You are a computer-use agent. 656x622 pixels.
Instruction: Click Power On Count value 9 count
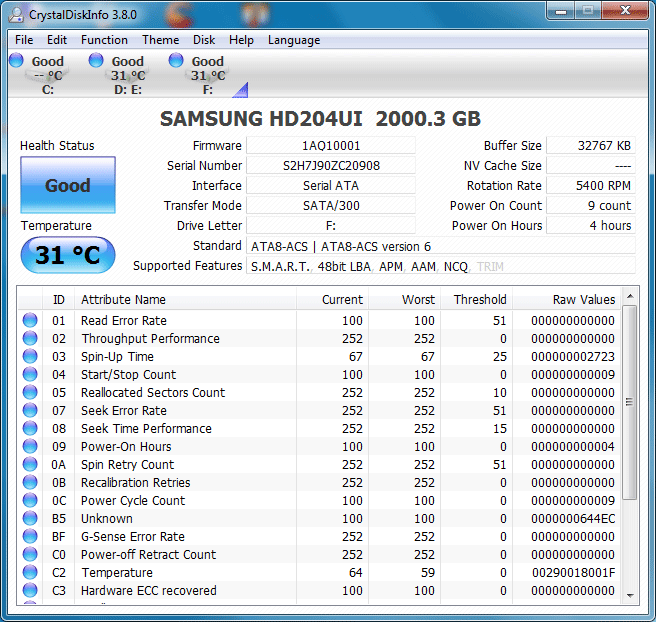(x=591, y=206)
